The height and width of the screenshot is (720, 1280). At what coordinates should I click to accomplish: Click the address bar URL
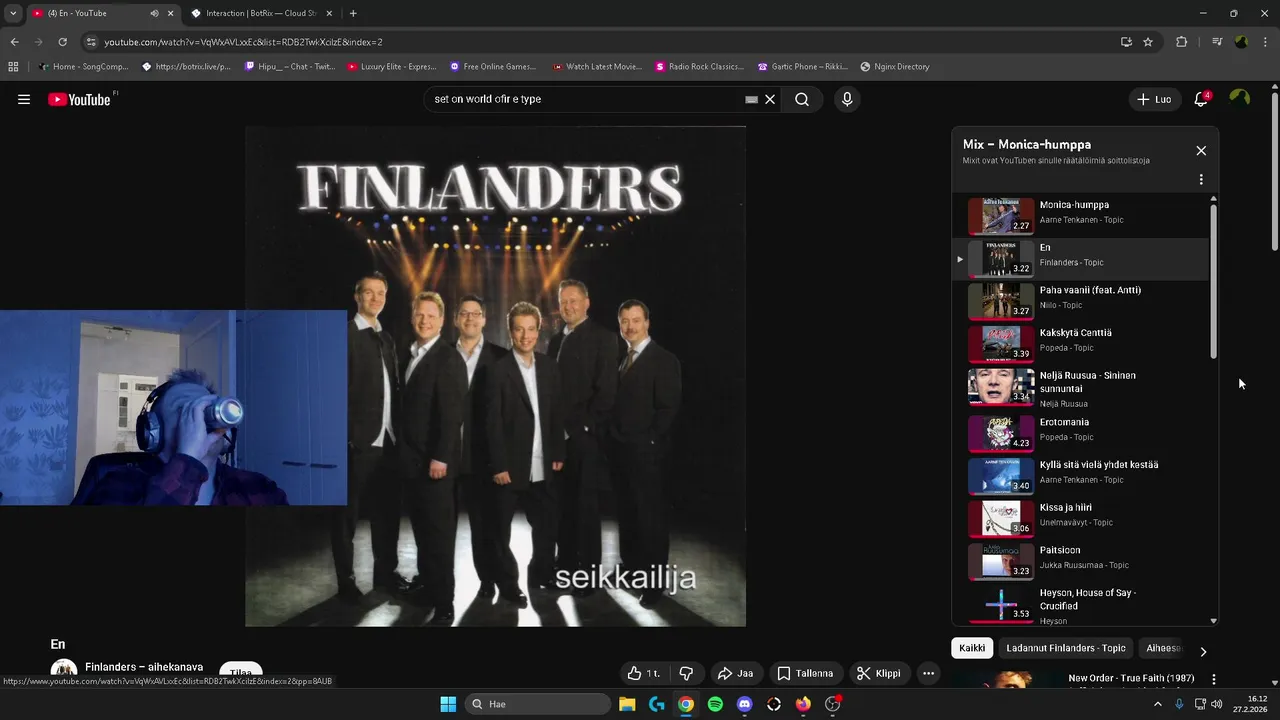[x=243, y=42]
